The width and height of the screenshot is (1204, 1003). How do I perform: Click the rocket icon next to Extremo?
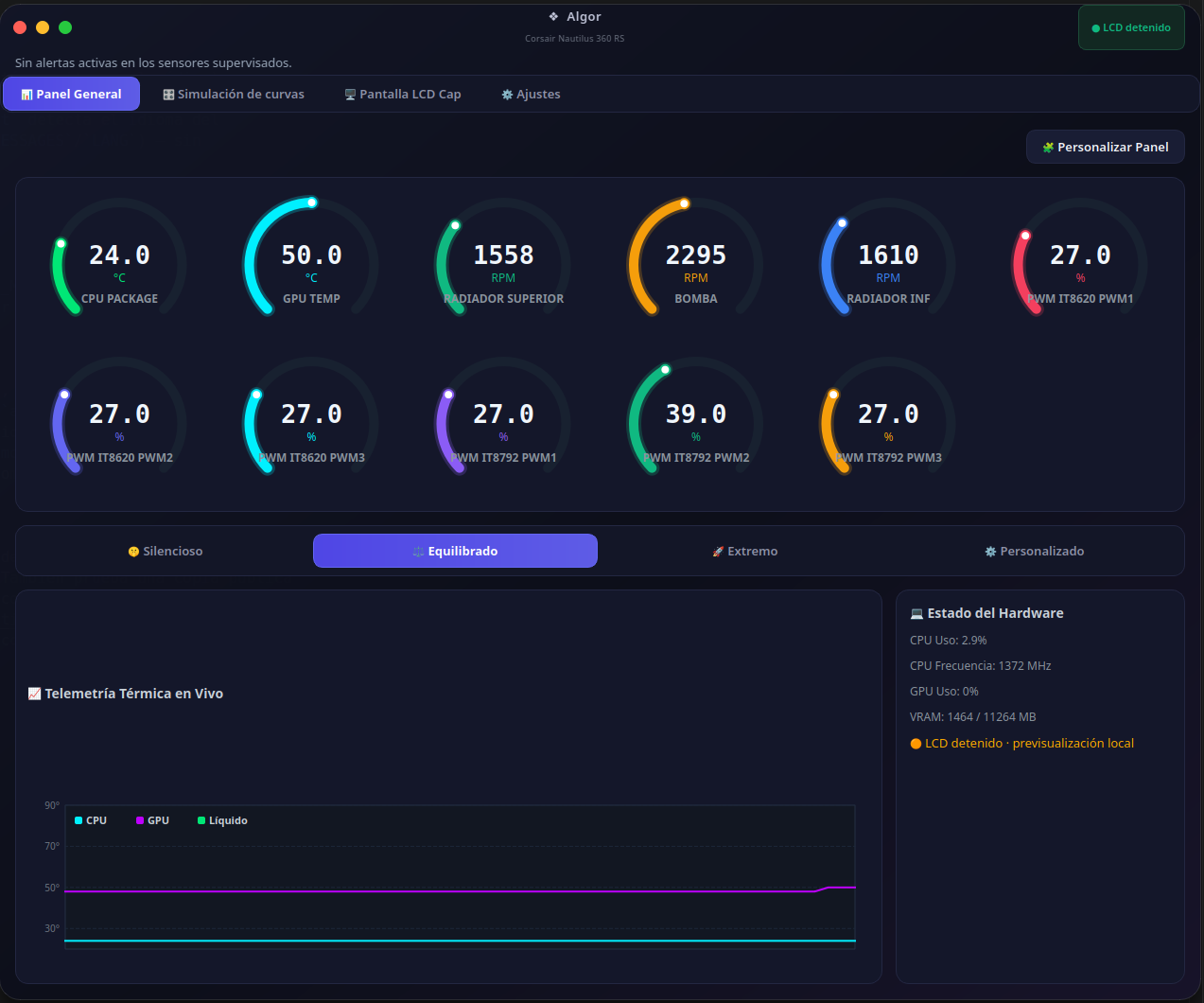point(718,552)
